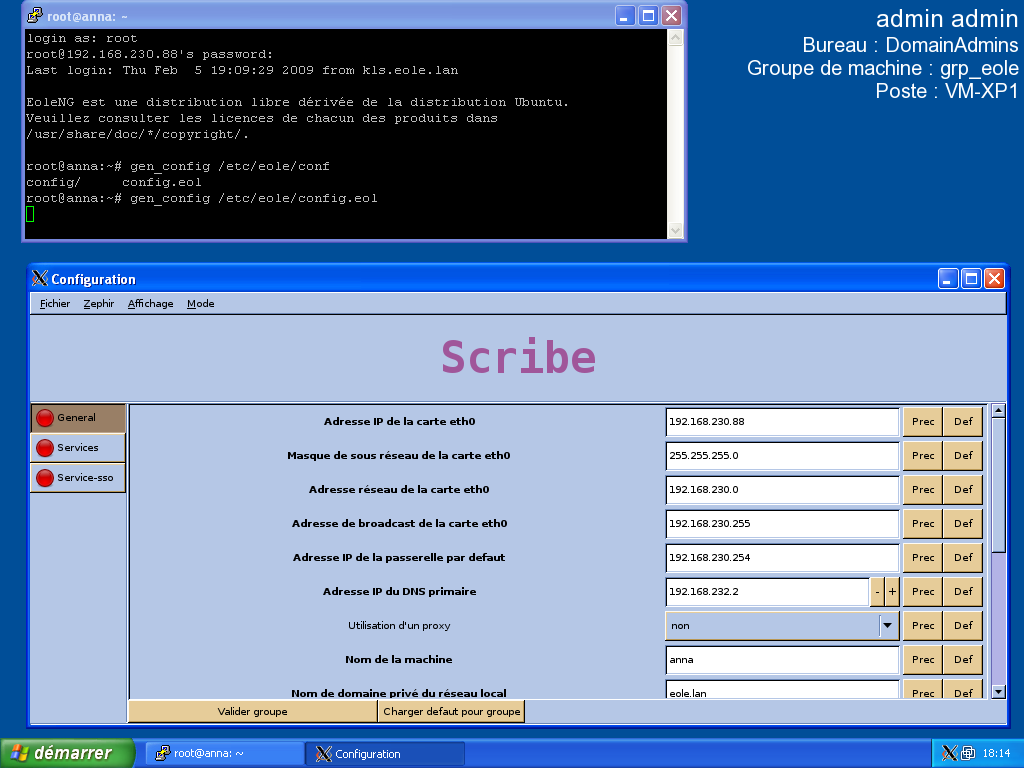This screenshot has width=1024, height=768.
Task: Open the Fichier menu
Action: (55, 304)
